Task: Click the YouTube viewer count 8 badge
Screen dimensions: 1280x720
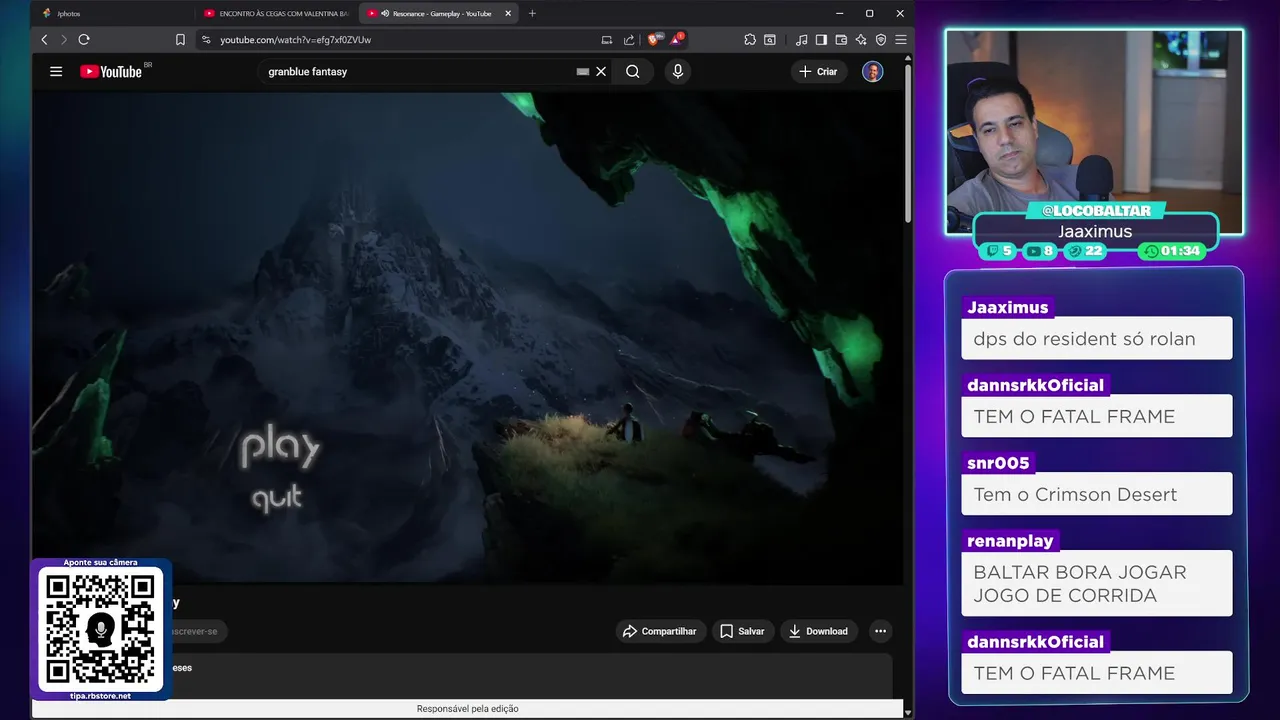Action: 1040,251
